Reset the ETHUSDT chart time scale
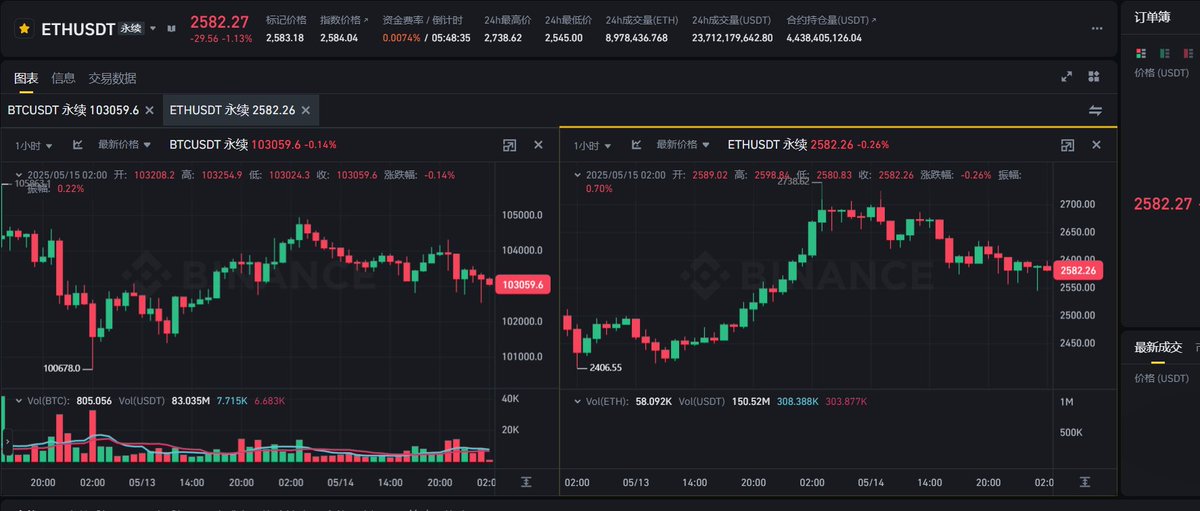1200x511 pixels. (1086, 482)
